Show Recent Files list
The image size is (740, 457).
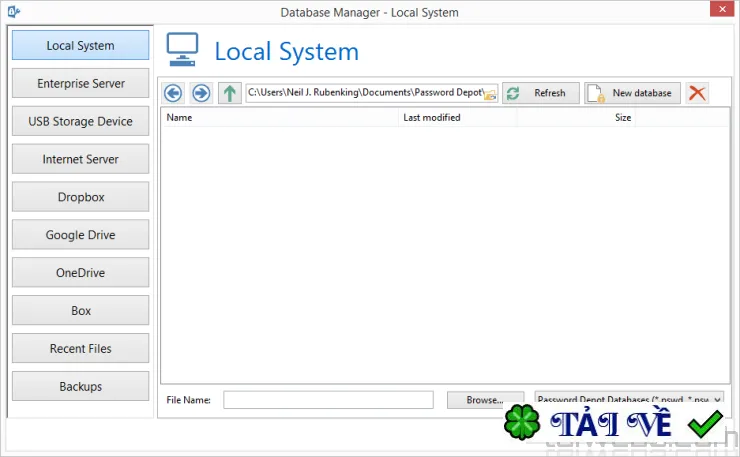point(81,348)
